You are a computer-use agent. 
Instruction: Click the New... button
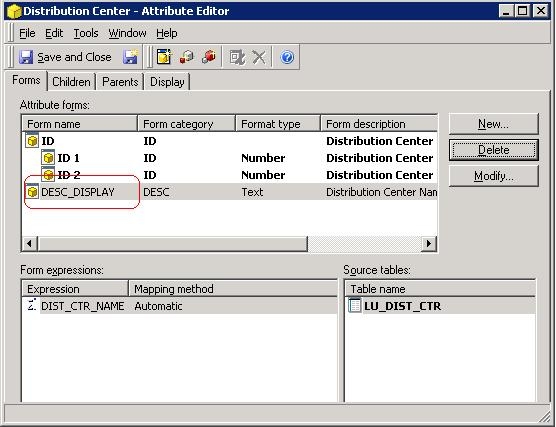point(493,124)
